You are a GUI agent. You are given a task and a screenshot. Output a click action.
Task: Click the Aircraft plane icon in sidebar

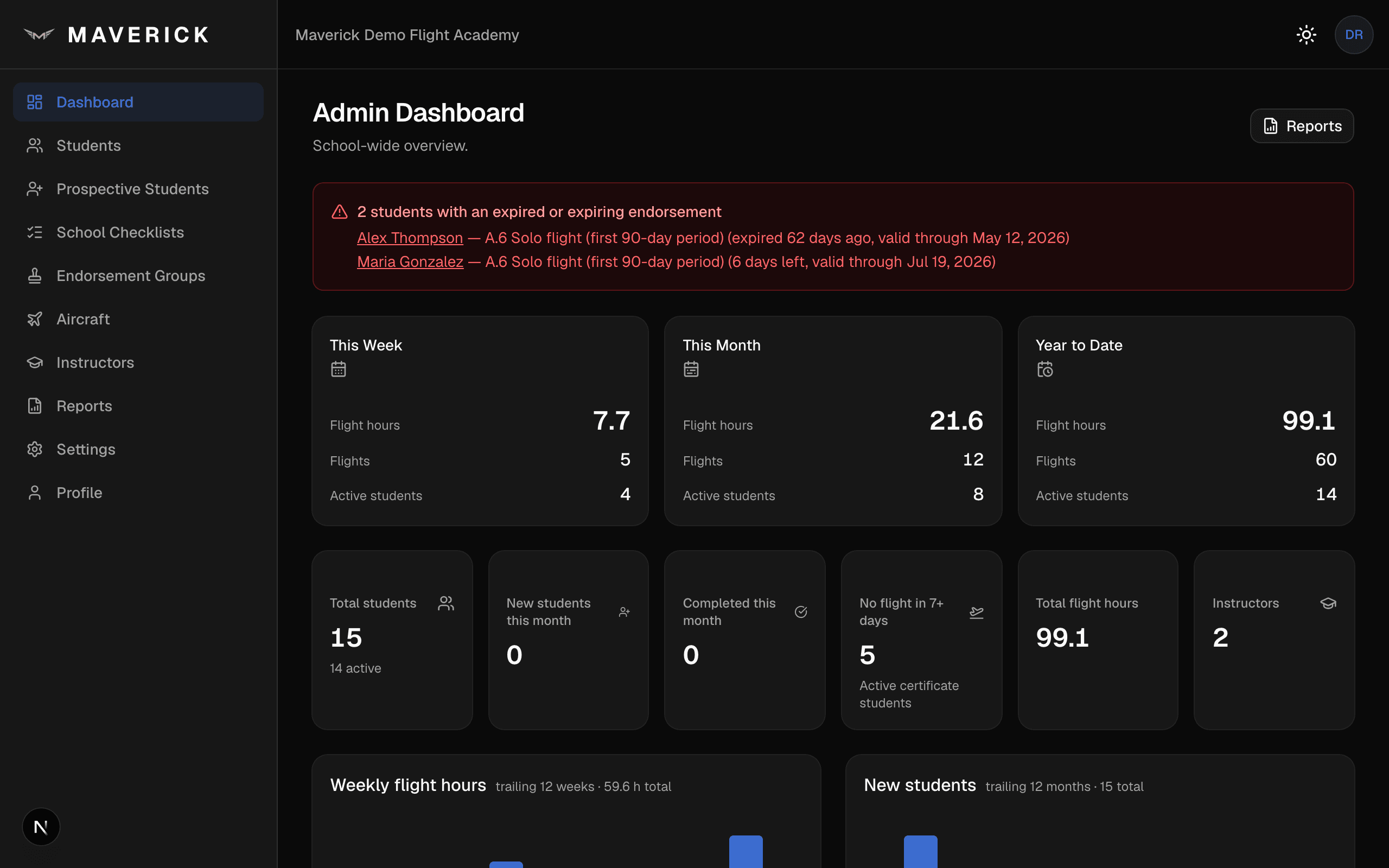coord(35,319)
